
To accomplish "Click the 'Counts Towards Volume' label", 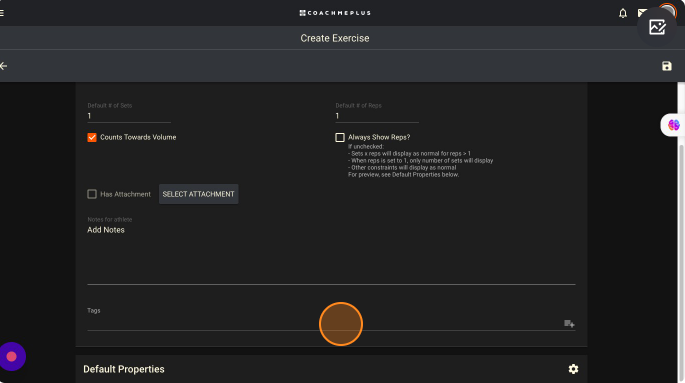I will click(x=138, y=137).
